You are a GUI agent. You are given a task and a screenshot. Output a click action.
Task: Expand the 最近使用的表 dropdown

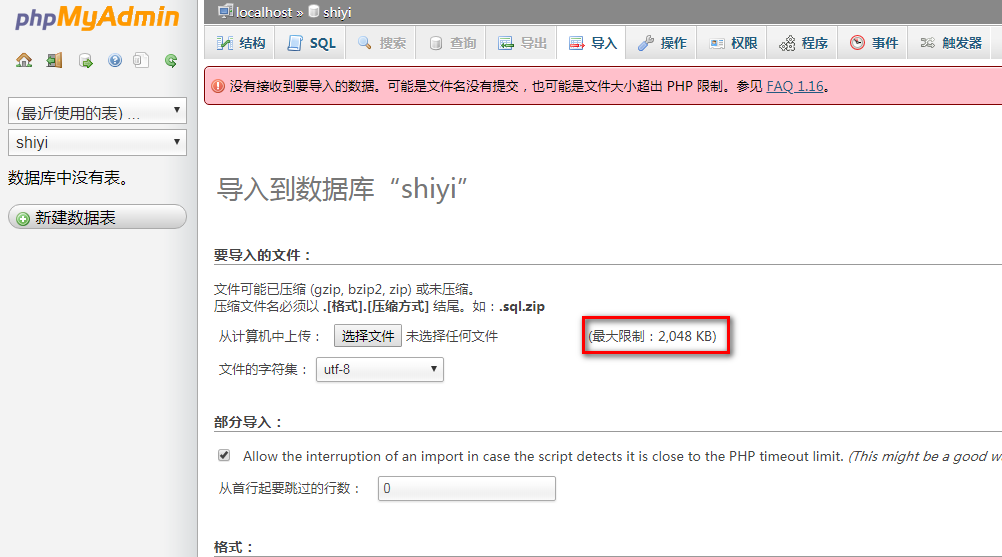click(x=97, y=111)
